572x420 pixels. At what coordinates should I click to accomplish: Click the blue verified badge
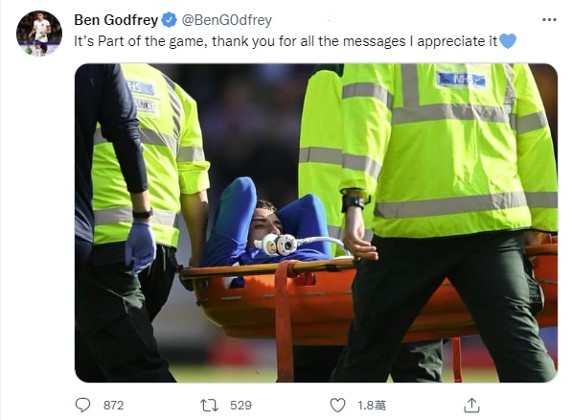pos(169,20)
